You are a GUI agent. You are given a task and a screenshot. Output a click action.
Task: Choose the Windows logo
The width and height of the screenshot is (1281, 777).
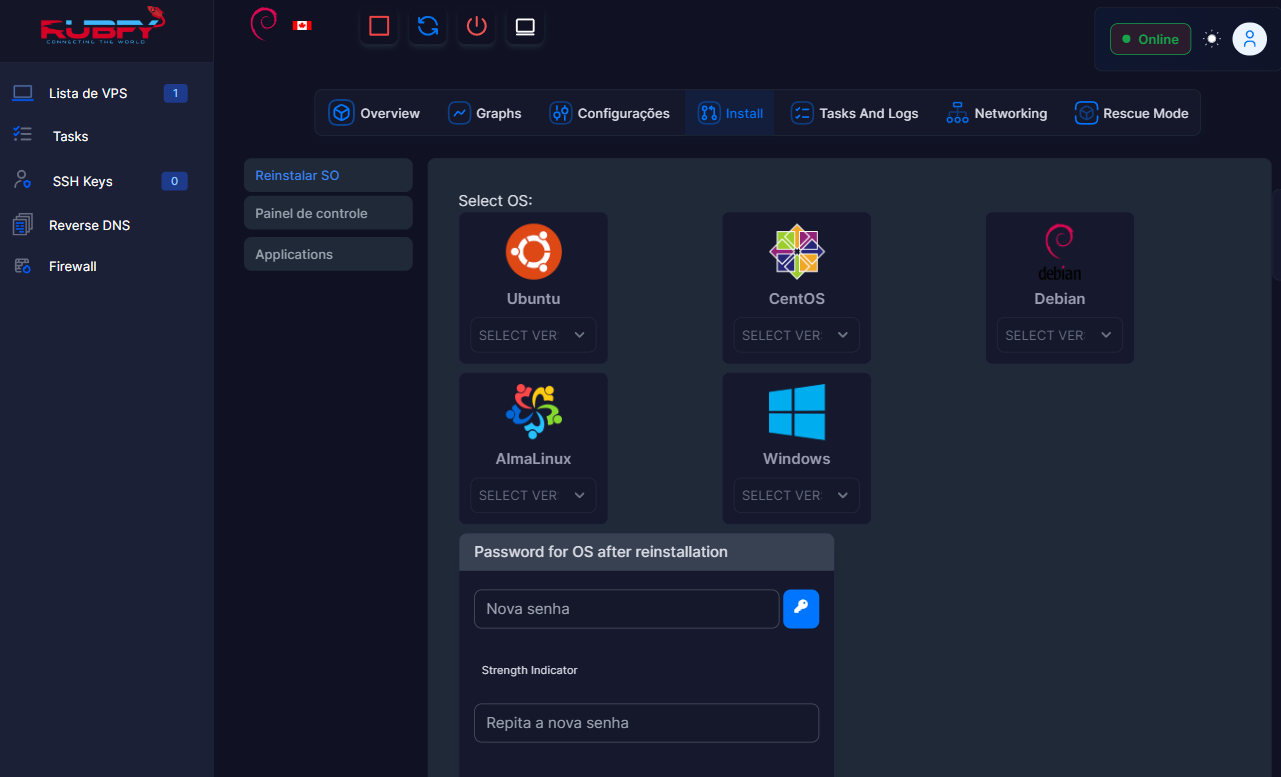(797, 412)
